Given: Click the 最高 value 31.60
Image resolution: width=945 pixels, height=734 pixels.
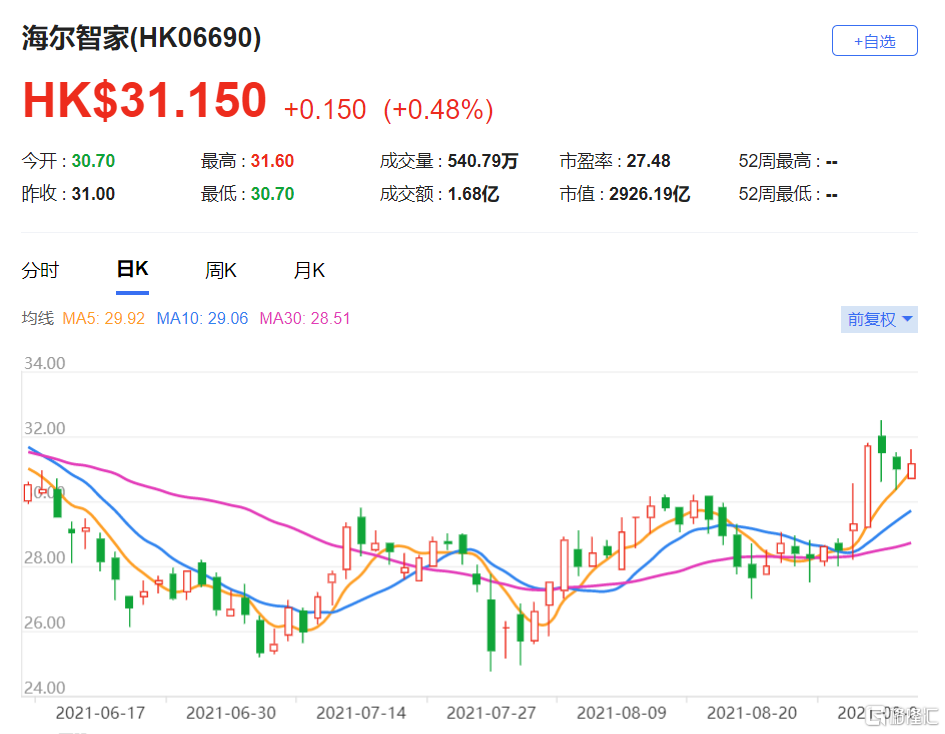Looking at the screenshot, I should point(272,161).
